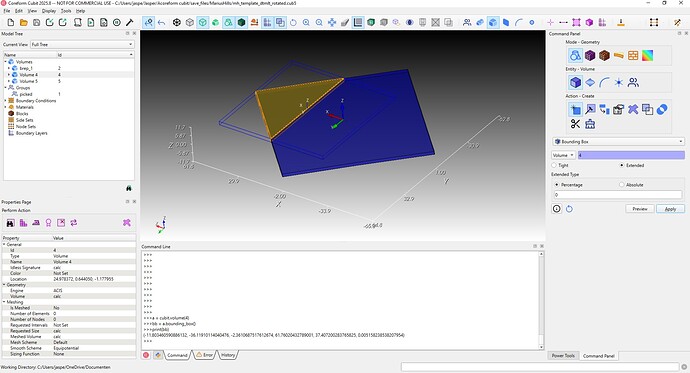Click the dark green solid cube icon
Screen dimensions: 690x373
click(241, 22)
